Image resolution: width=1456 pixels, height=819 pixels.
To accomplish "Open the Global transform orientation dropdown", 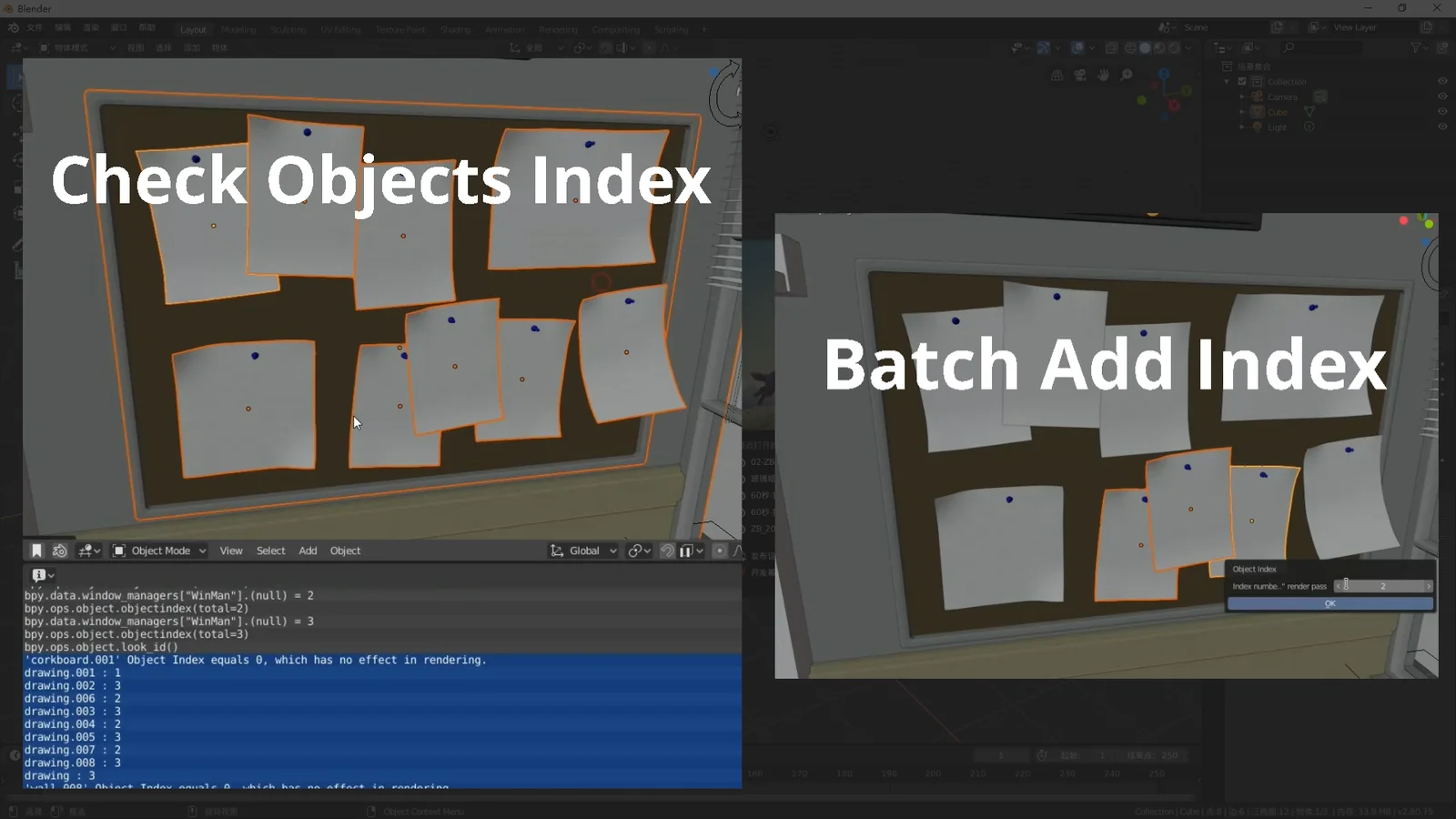I will [x=582, y=550].
